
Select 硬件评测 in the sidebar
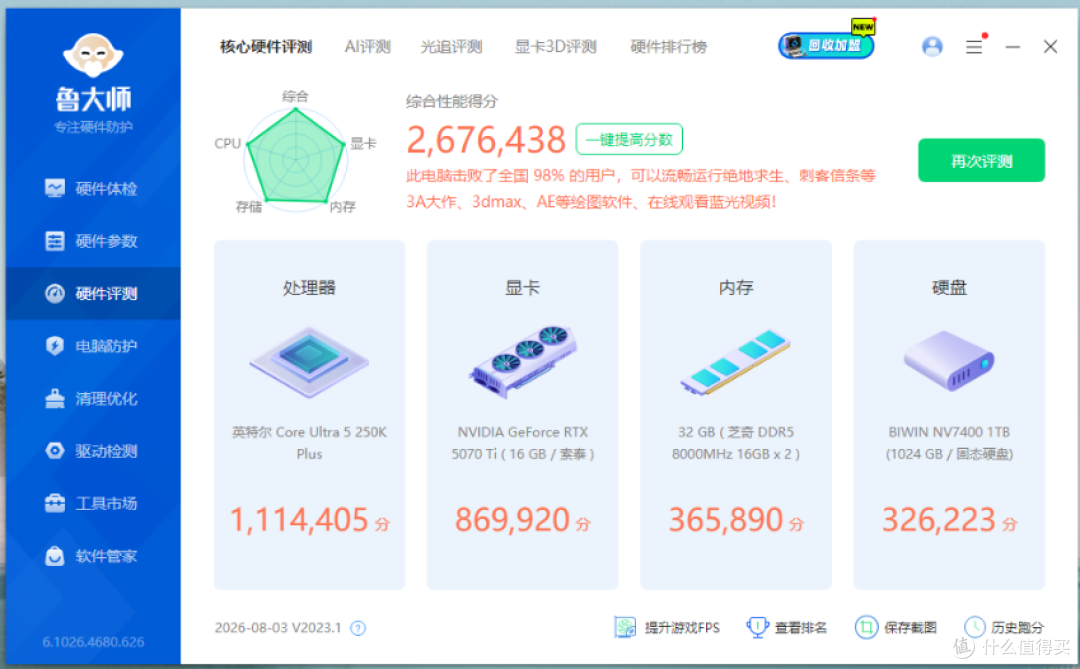(x=93, y=294)
